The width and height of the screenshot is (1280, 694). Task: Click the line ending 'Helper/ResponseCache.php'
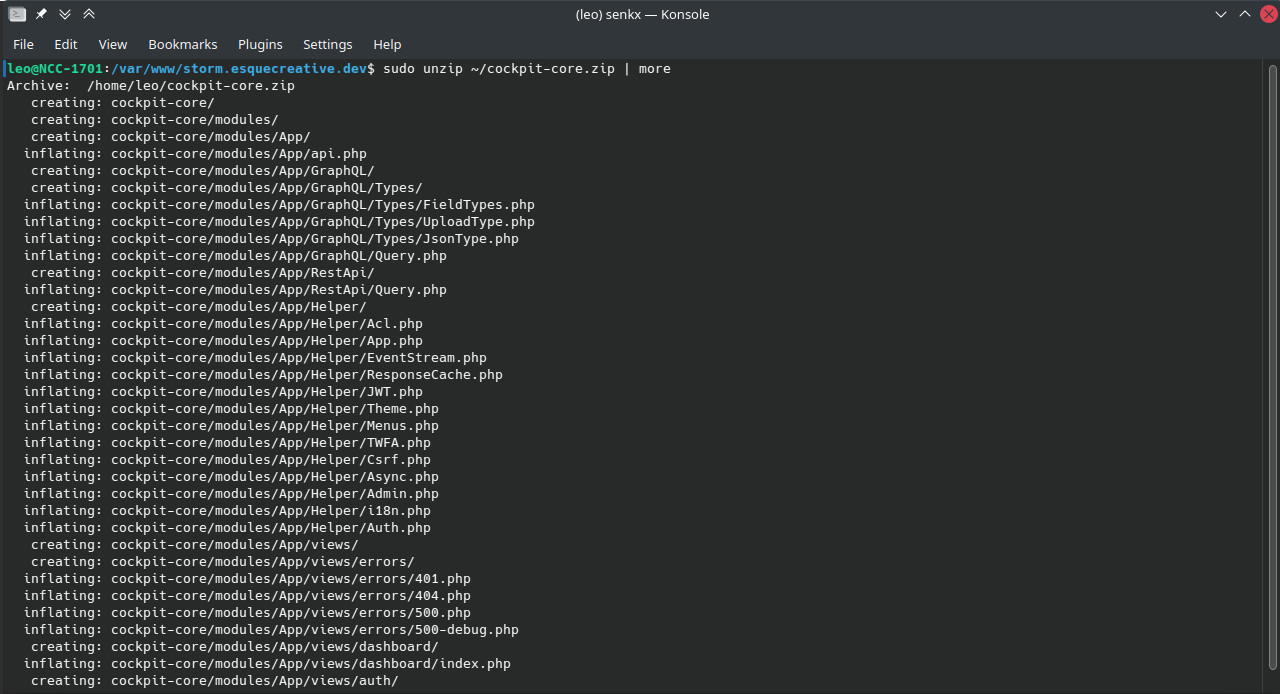(263, 375)
